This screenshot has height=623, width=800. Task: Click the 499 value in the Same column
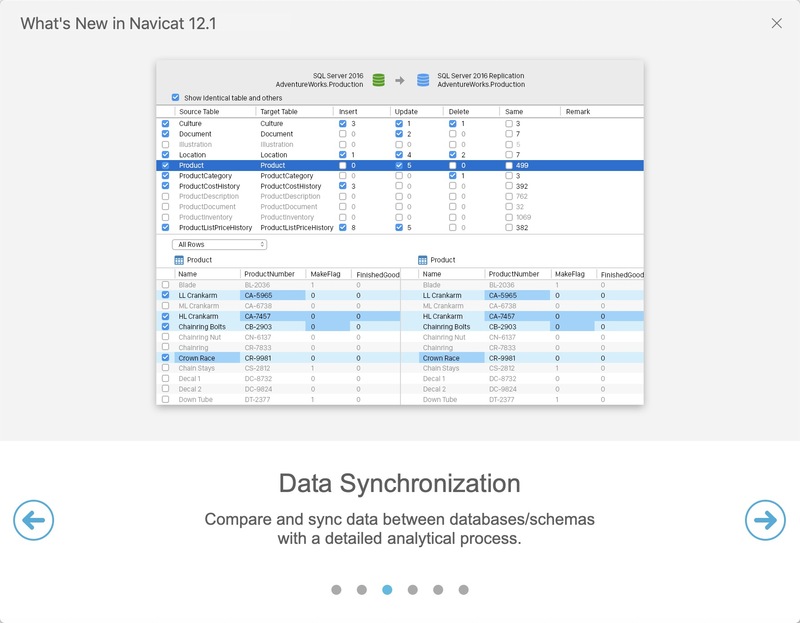[x=522, y=165]
